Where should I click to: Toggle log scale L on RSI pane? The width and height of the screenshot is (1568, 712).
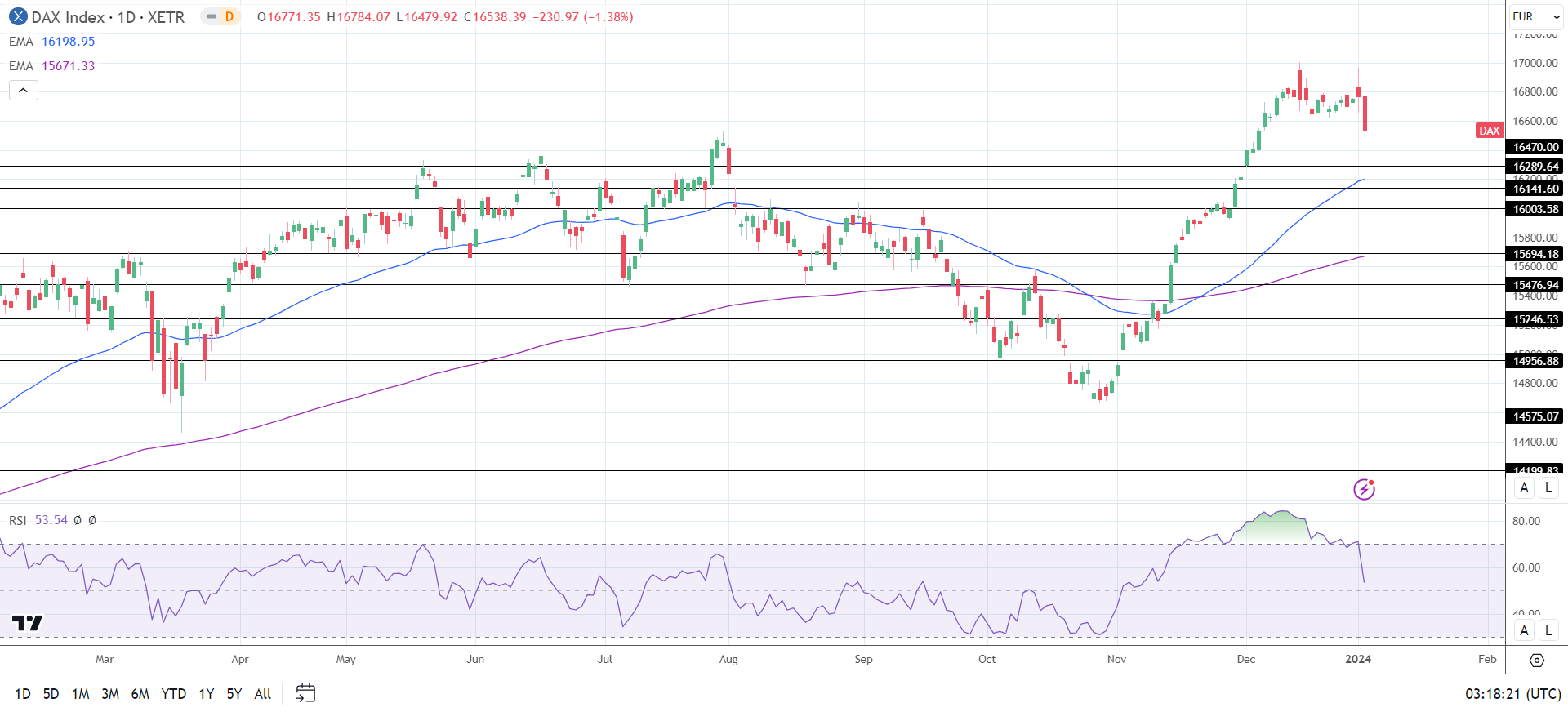tap(1548, 630)
